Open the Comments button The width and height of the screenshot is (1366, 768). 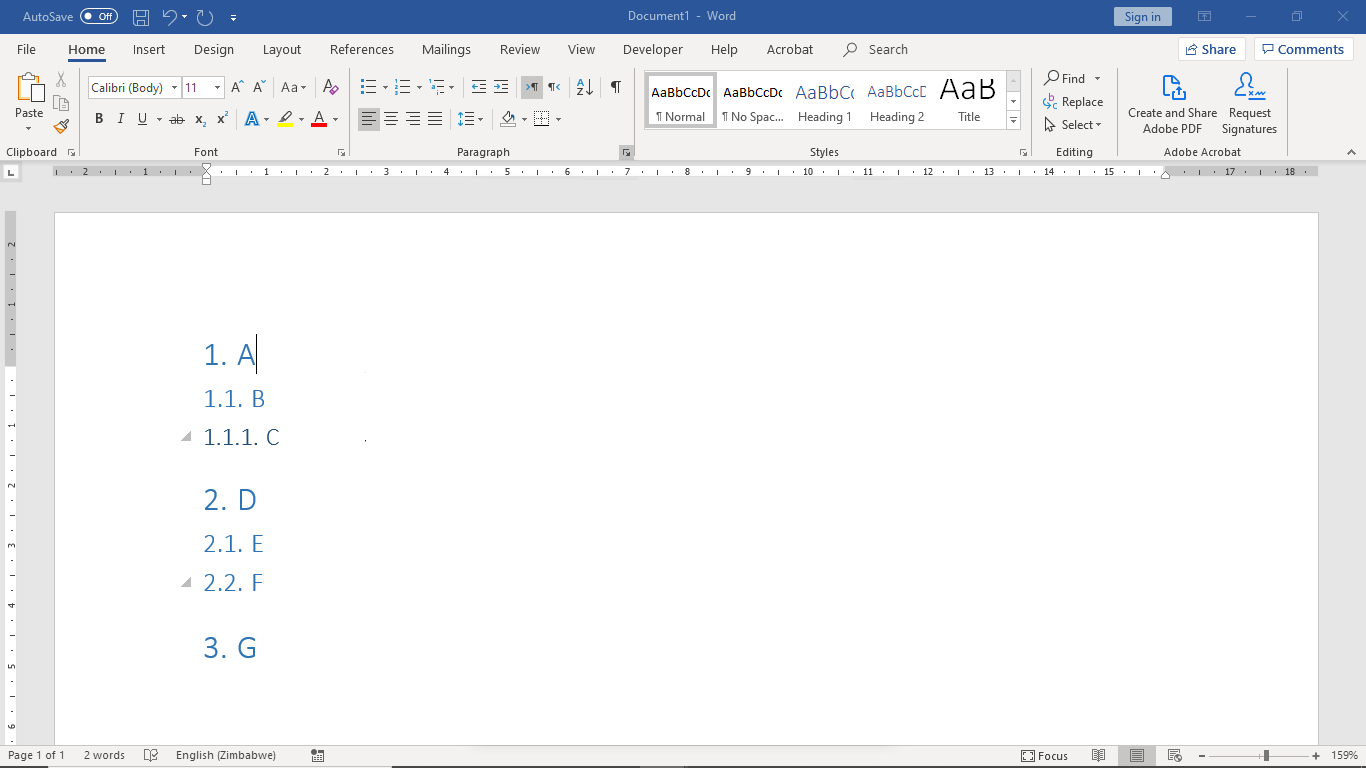1303,49
